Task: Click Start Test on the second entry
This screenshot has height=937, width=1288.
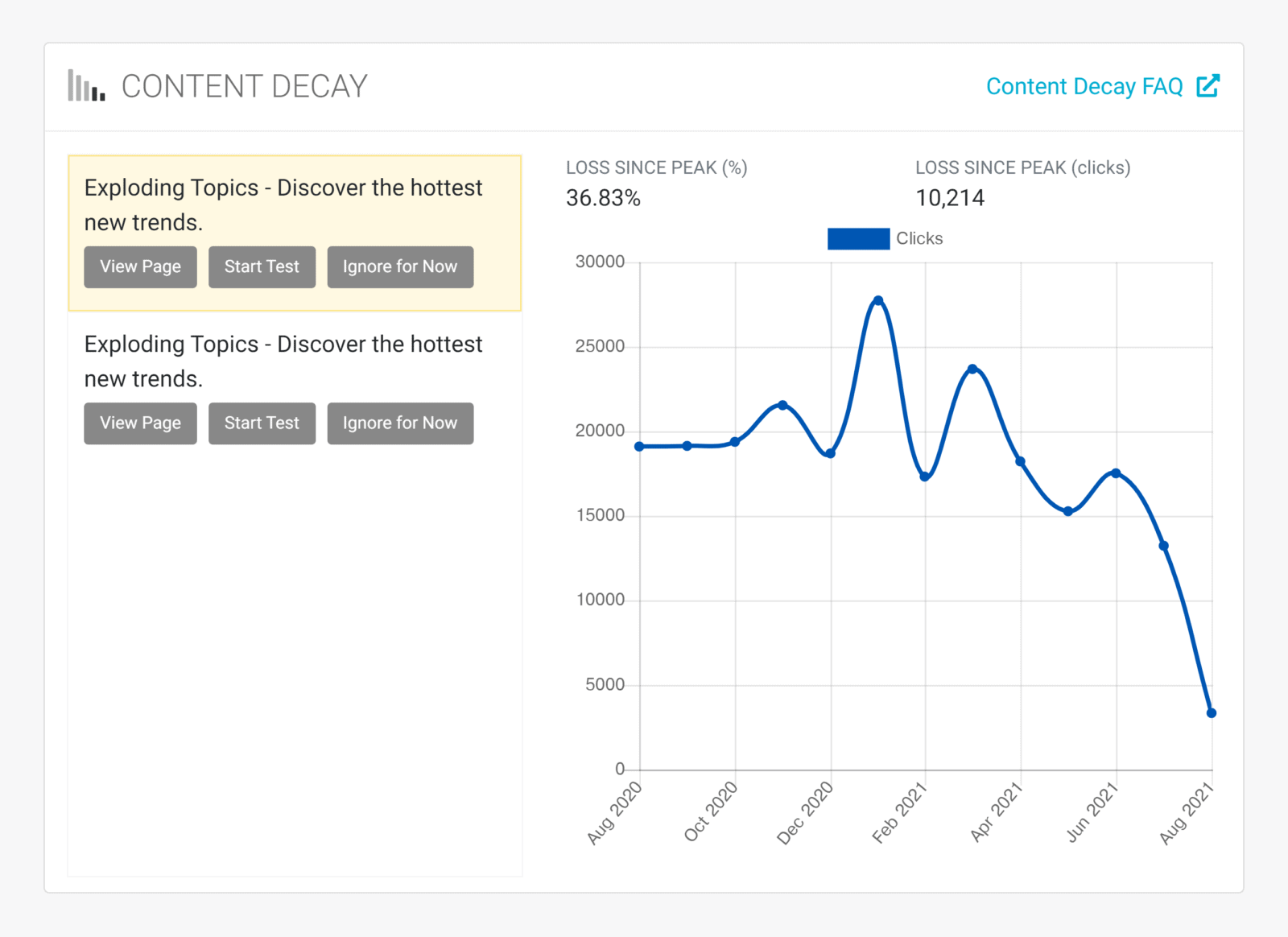Action: (x=262, y=423)
